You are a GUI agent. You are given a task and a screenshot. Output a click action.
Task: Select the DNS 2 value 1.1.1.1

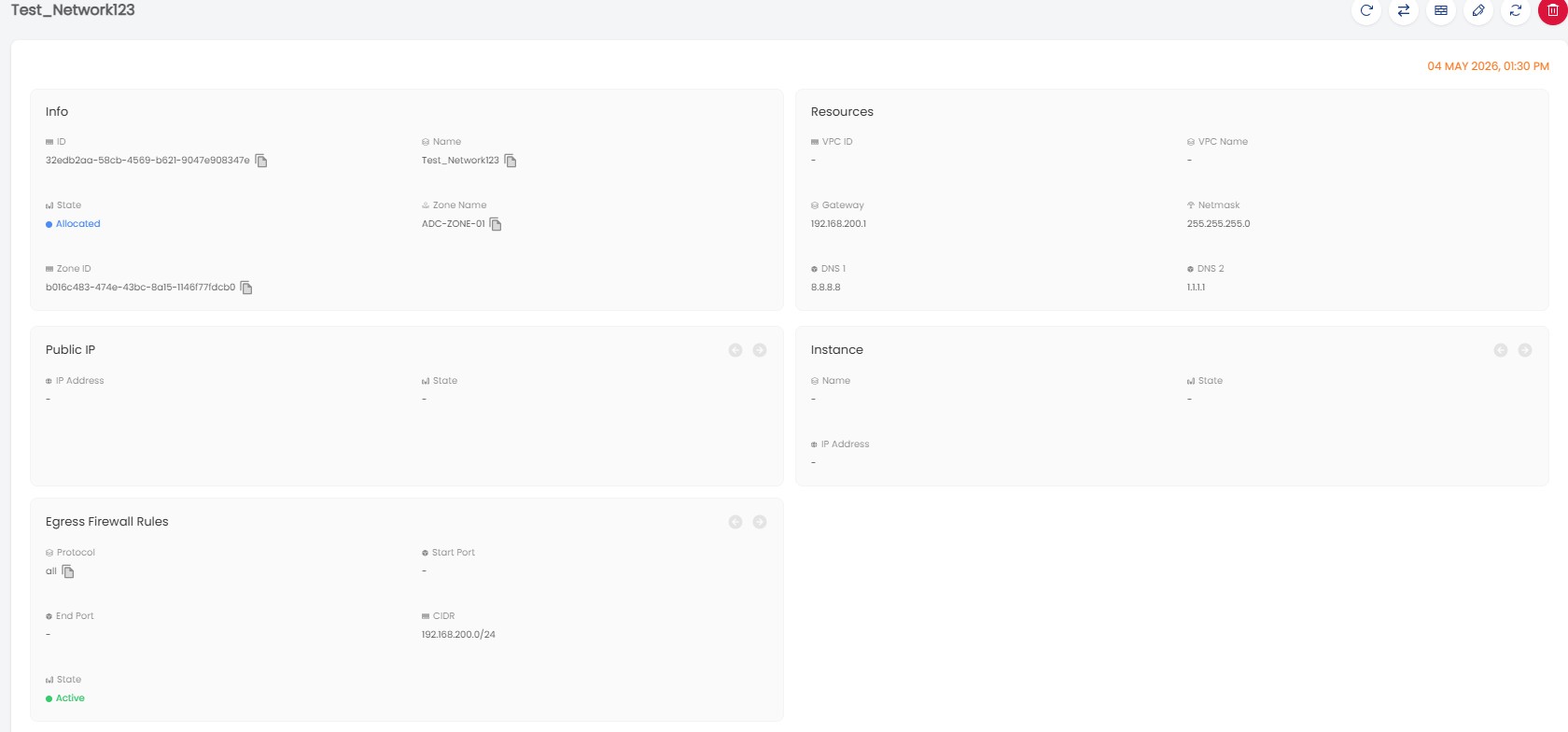1196,288
